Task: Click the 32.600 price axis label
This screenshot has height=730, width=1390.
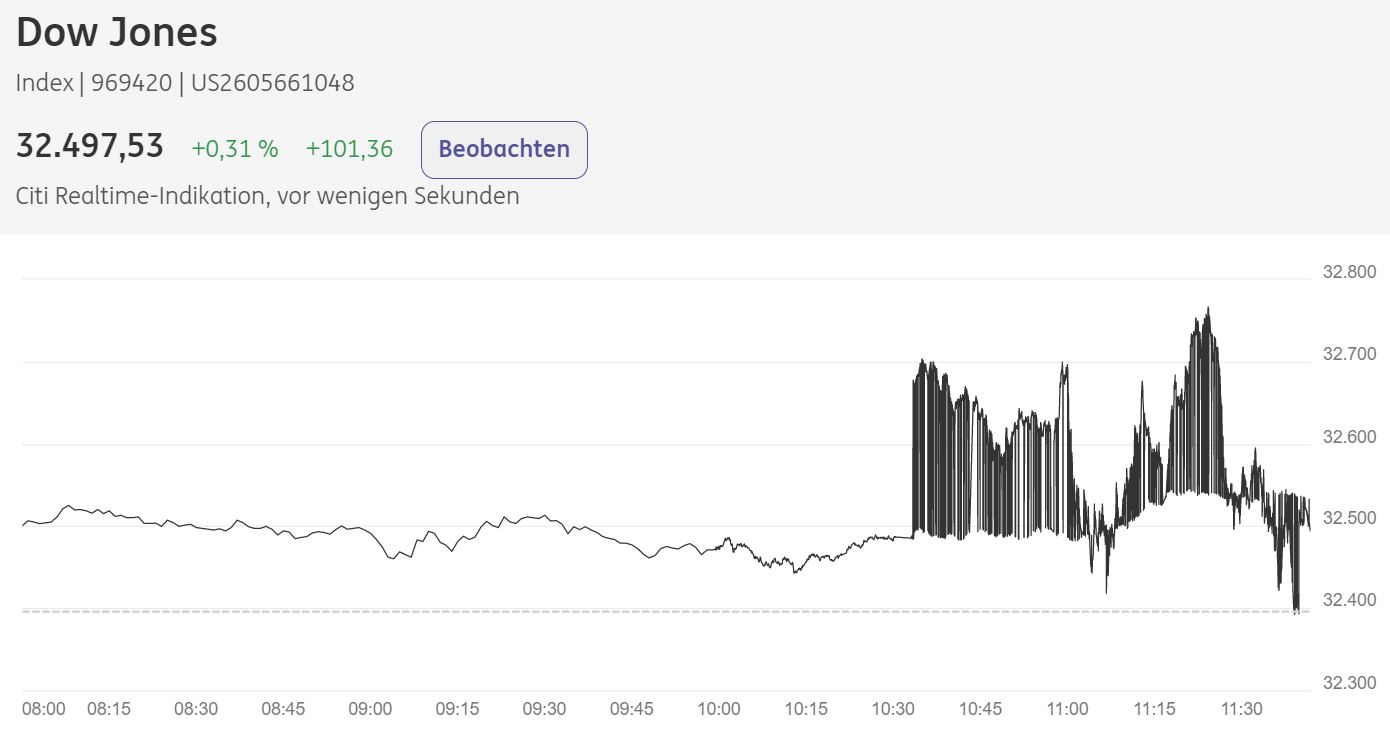Action: tap(1350, 435)
